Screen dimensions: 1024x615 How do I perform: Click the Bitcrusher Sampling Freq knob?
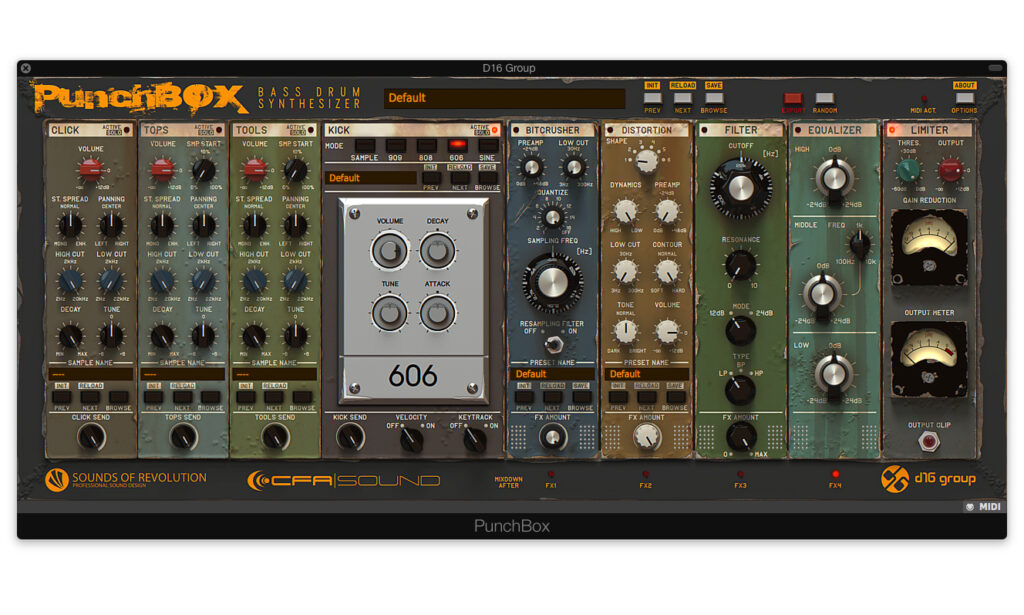pos(552,283)
